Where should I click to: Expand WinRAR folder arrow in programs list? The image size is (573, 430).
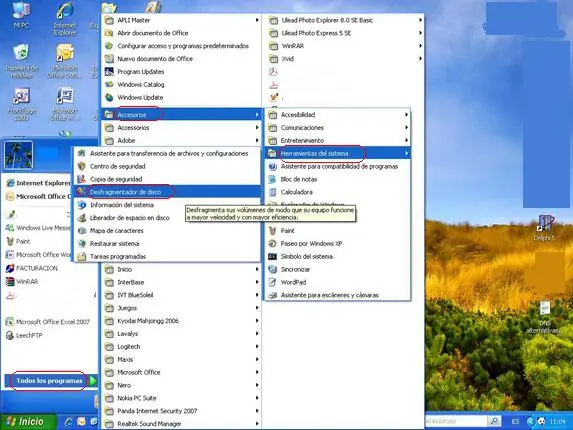(x=421, y=46)
